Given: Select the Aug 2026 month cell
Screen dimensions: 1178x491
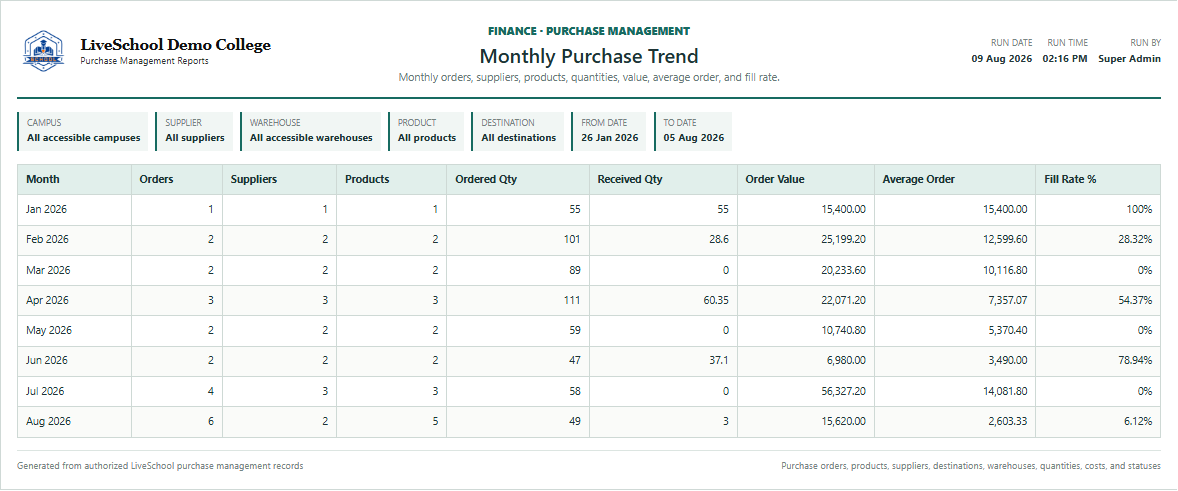Looking at the screenshot, I should click(x=74, y=422).
